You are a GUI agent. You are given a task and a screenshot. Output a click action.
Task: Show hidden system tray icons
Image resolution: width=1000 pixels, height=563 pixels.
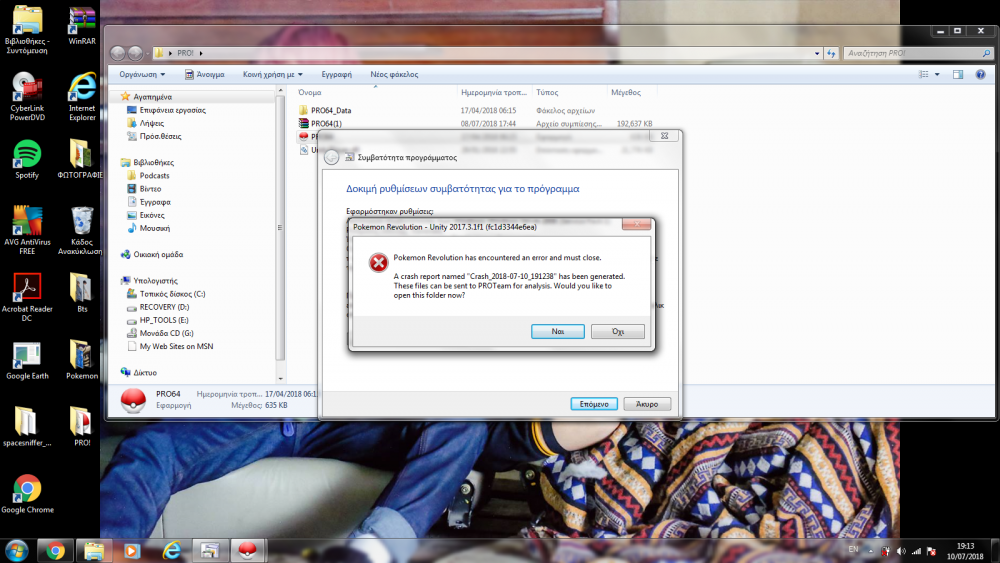871,551
